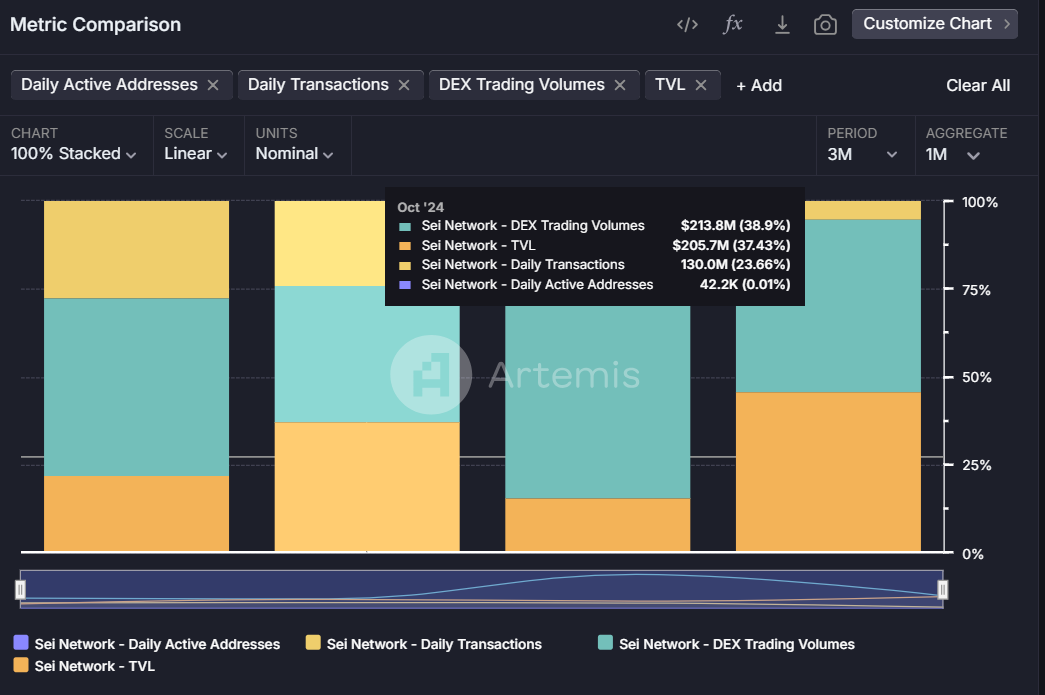Click the tooltip value $205.7M (37.43%)
This screenshot has height=695, width=1045.
coord(731,245)
